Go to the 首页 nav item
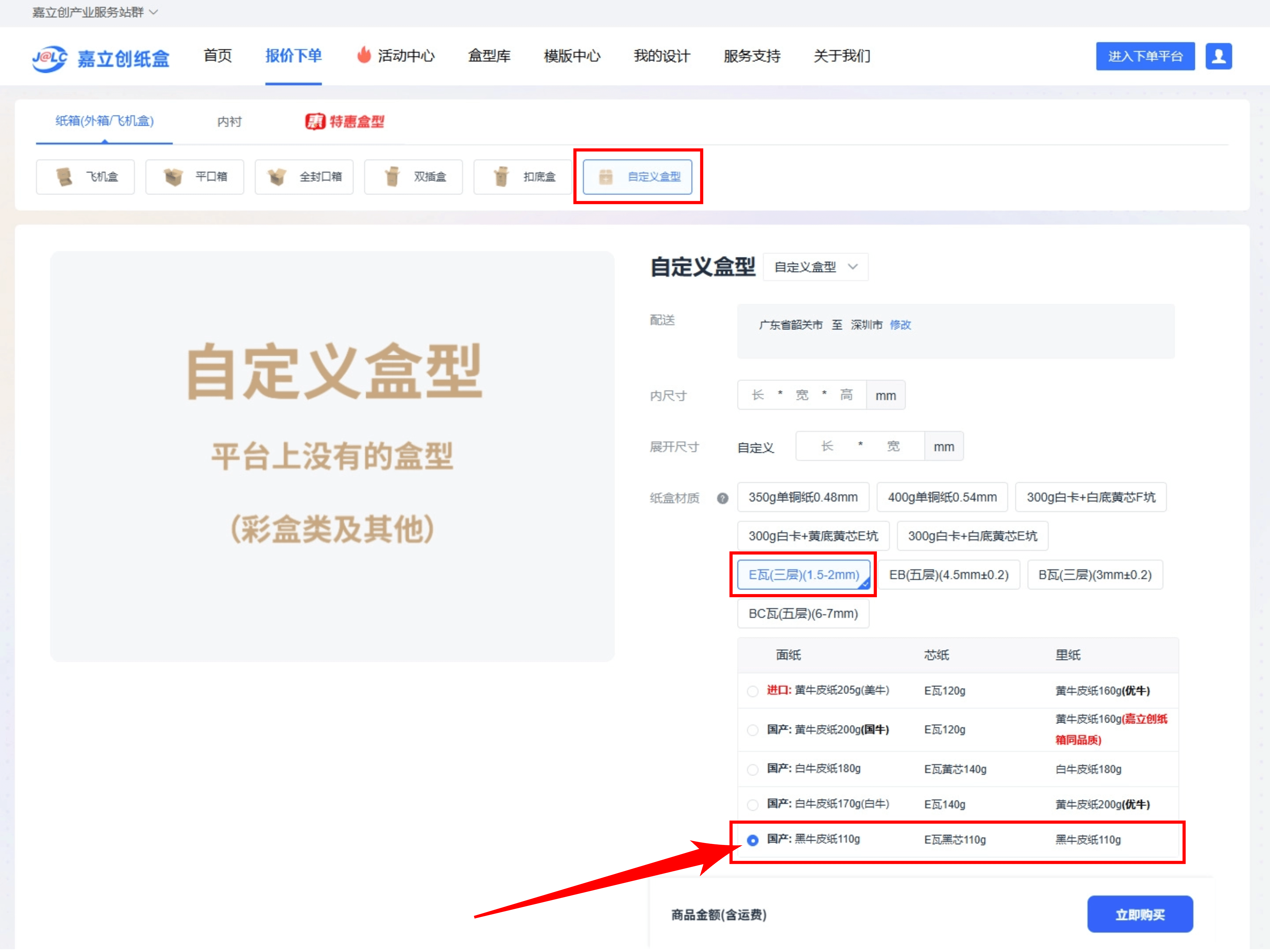This screenshot has height=952, width=1270. (218, 56)
